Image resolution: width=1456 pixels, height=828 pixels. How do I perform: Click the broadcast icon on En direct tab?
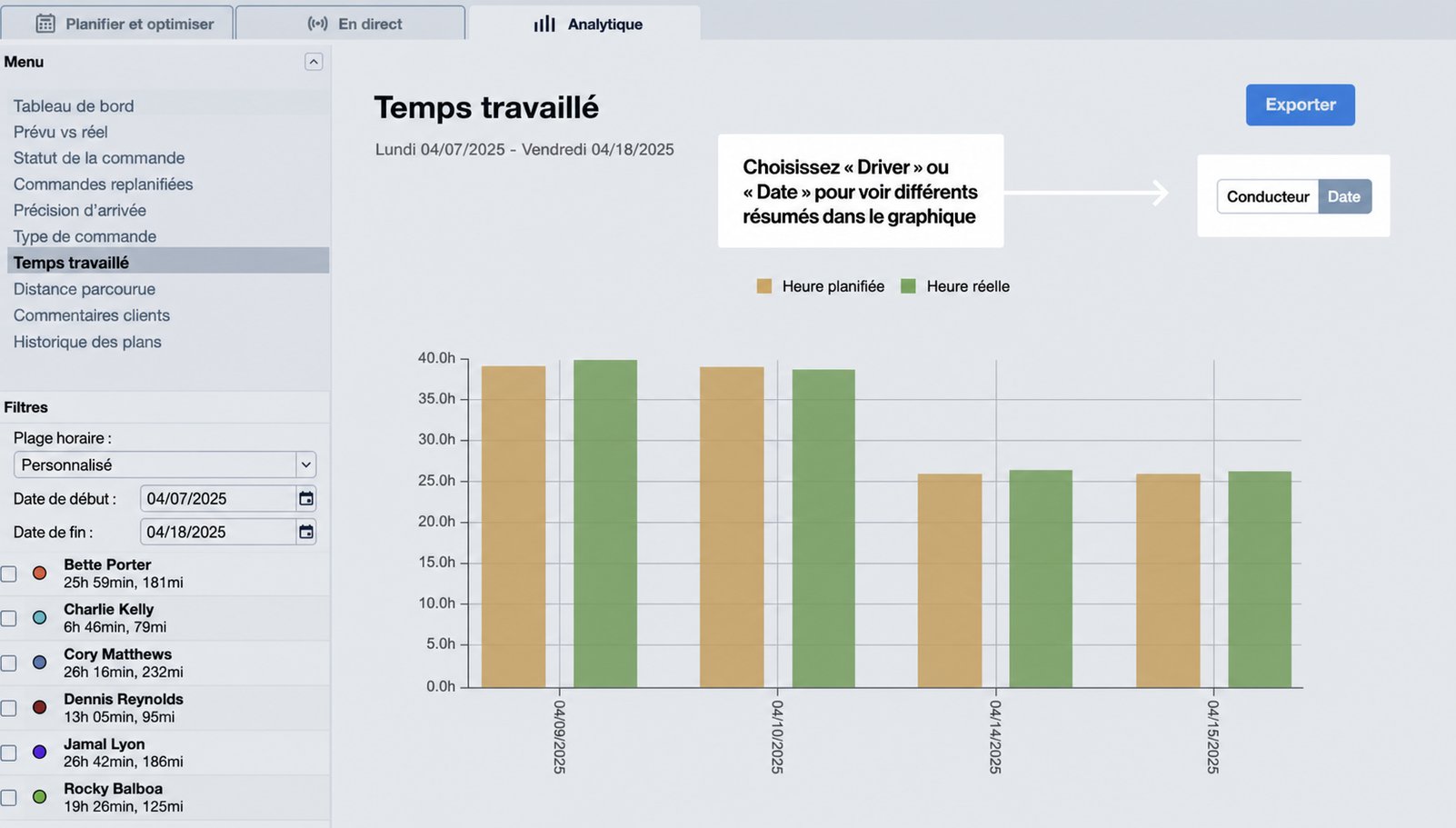click(317, 24)
